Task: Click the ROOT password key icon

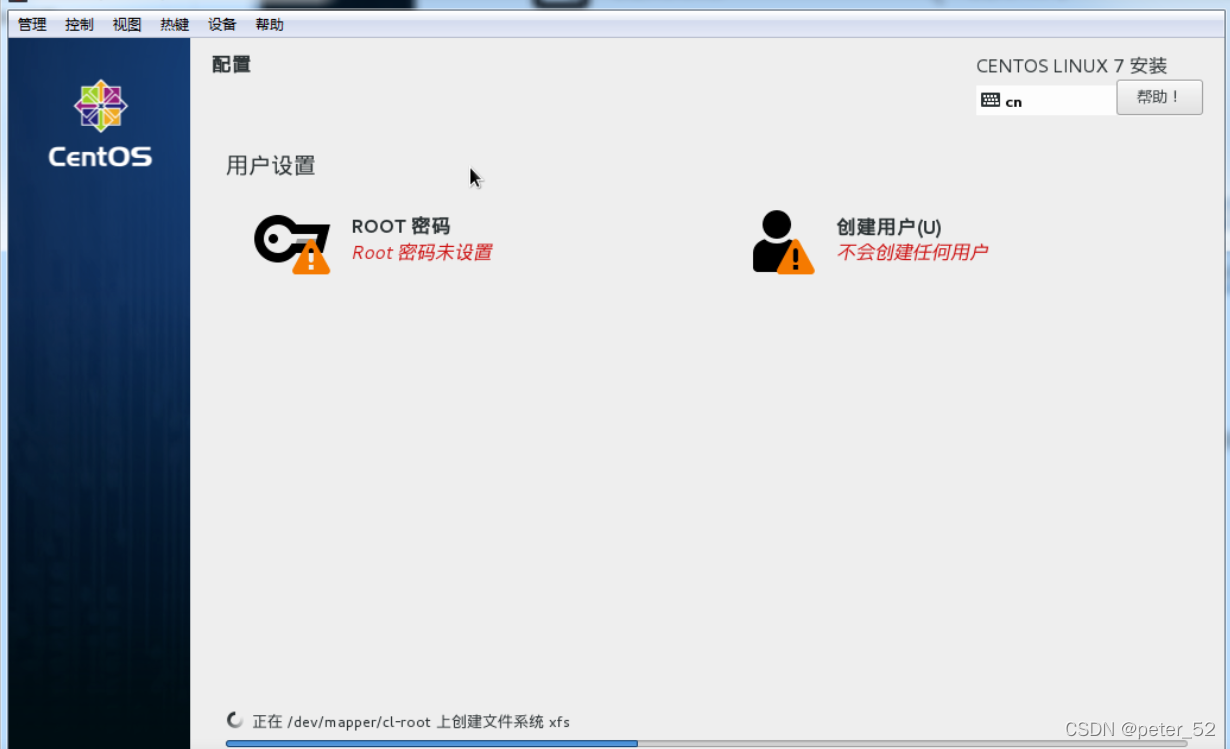Action: pyautogui.click(x=292, y=243)
